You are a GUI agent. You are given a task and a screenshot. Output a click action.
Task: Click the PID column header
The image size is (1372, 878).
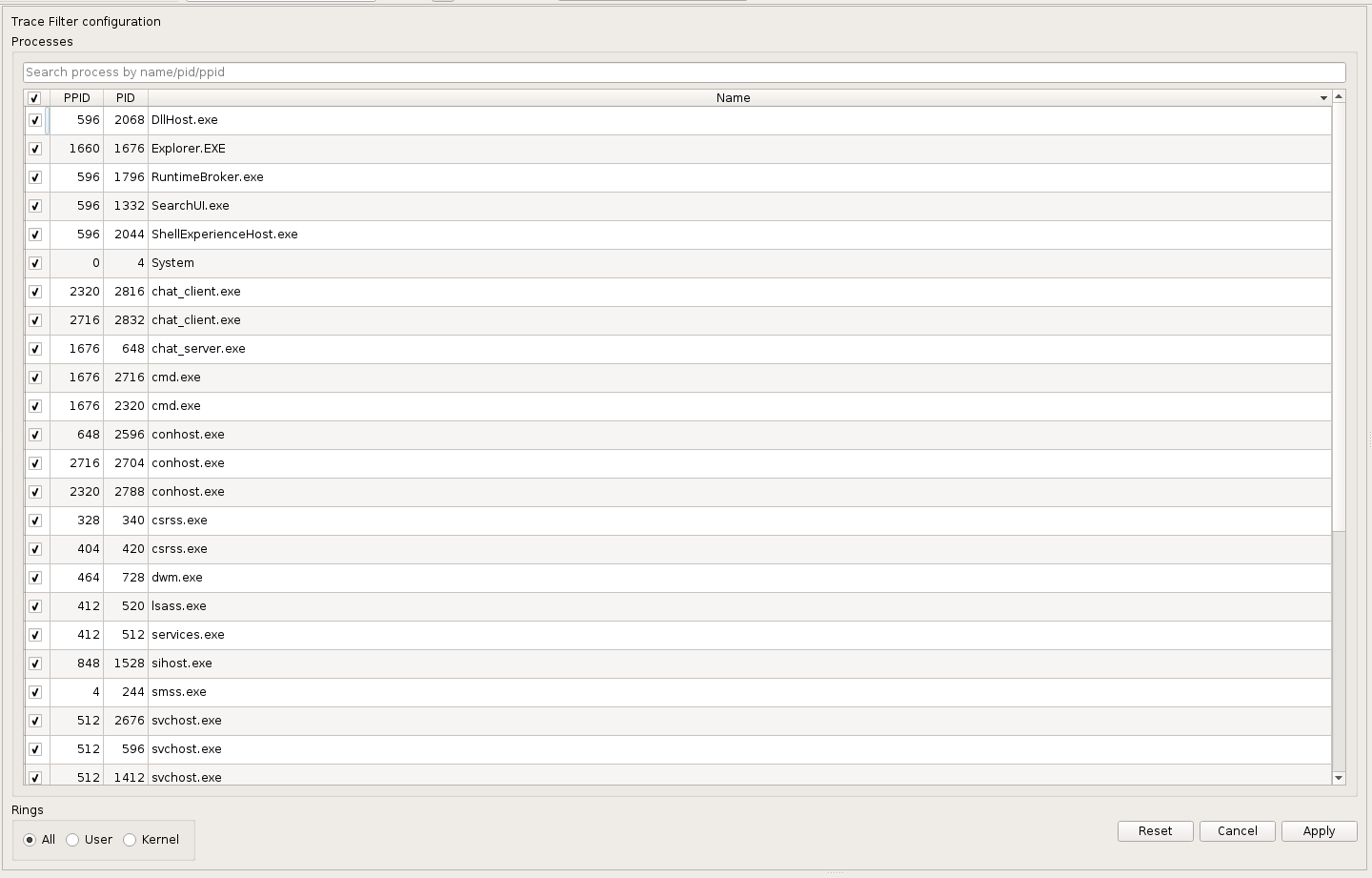tap(125, 97)
